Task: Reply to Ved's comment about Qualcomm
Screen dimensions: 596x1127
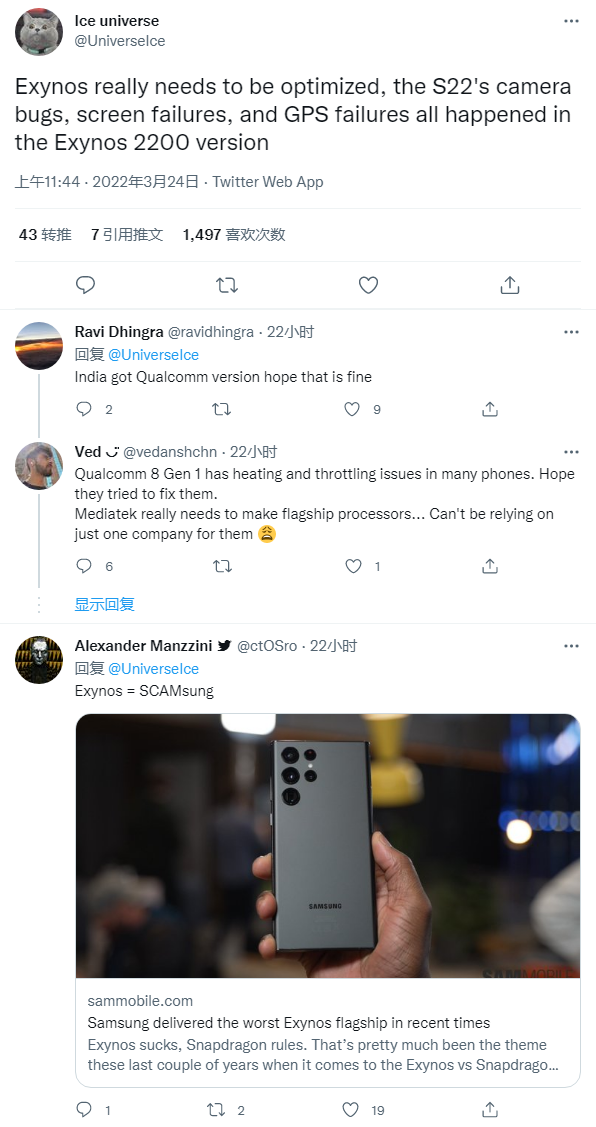Action: click(x=84, y=566)
